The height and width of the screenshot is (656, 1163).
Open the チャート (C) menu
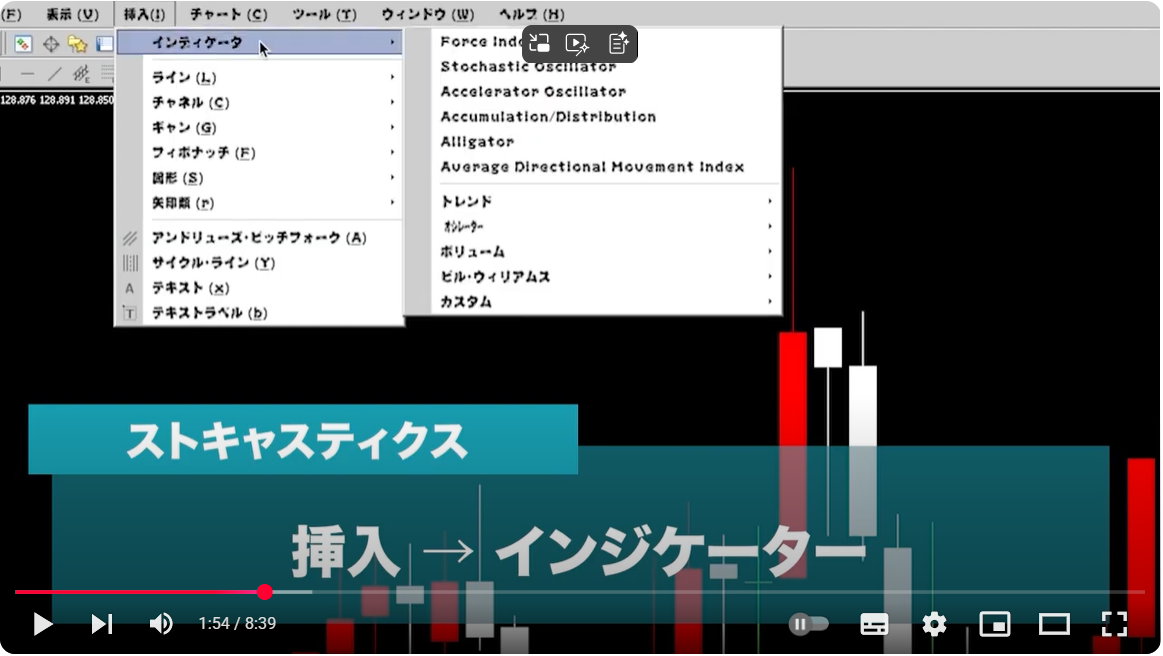tap(228, 14)
